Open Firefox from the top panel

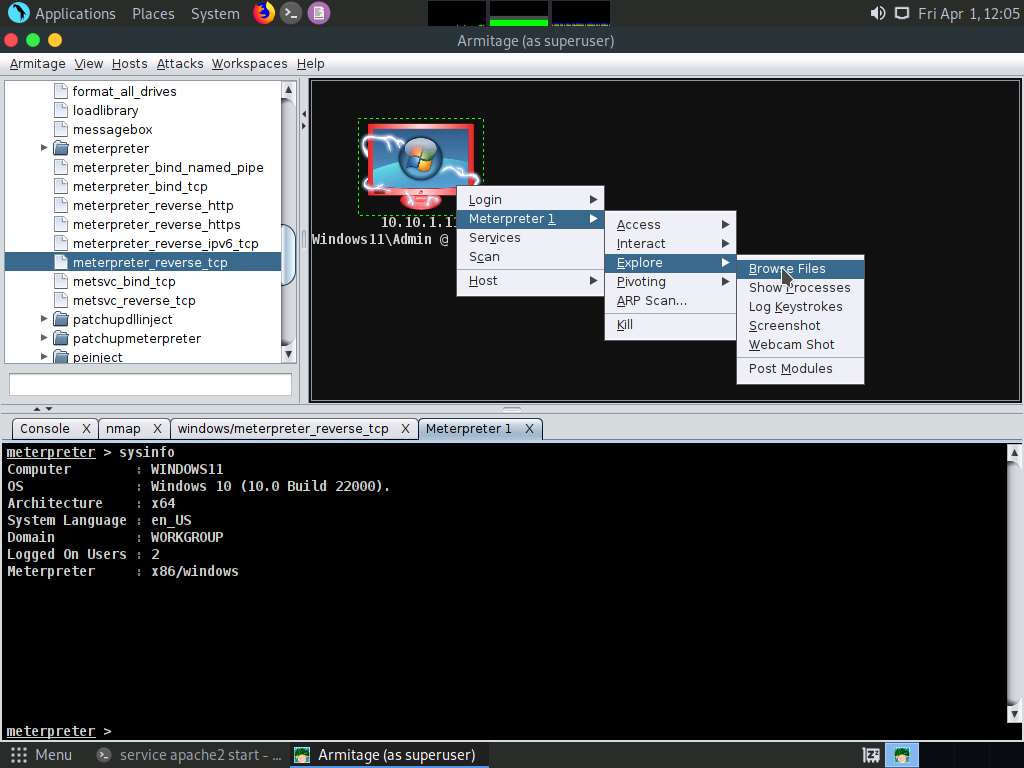click(264, 13)
